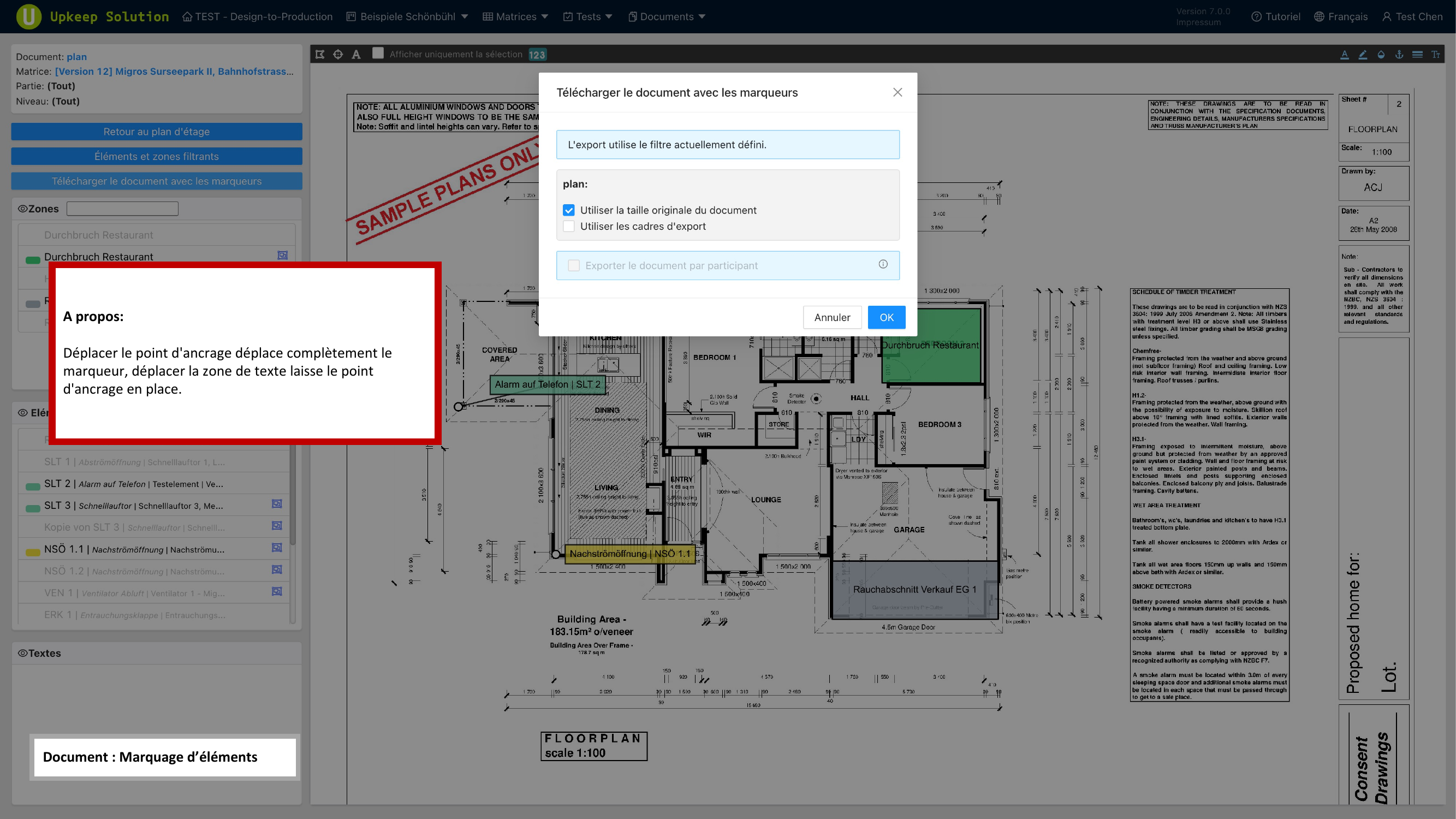Click the border pencil color icon
This screenshot has width=1456, height=819.
pyautogui.click(x=1363, y=54)
